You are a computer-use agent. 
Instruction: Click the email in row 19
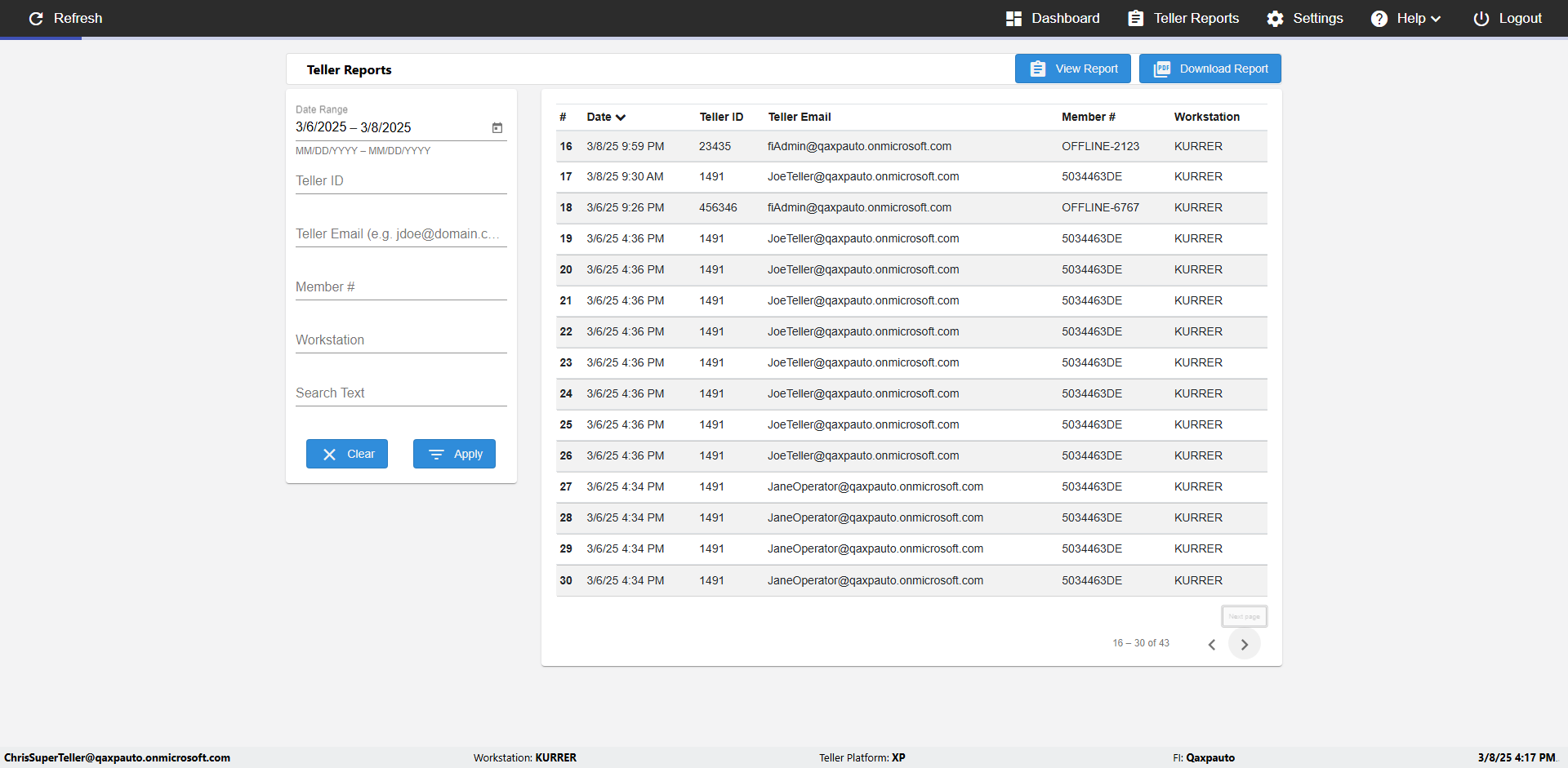pos(863,238)
